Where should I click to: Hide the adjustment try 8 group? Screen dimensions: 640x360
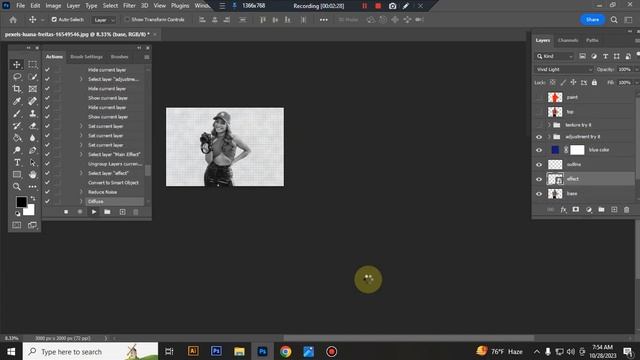[539, 137]
